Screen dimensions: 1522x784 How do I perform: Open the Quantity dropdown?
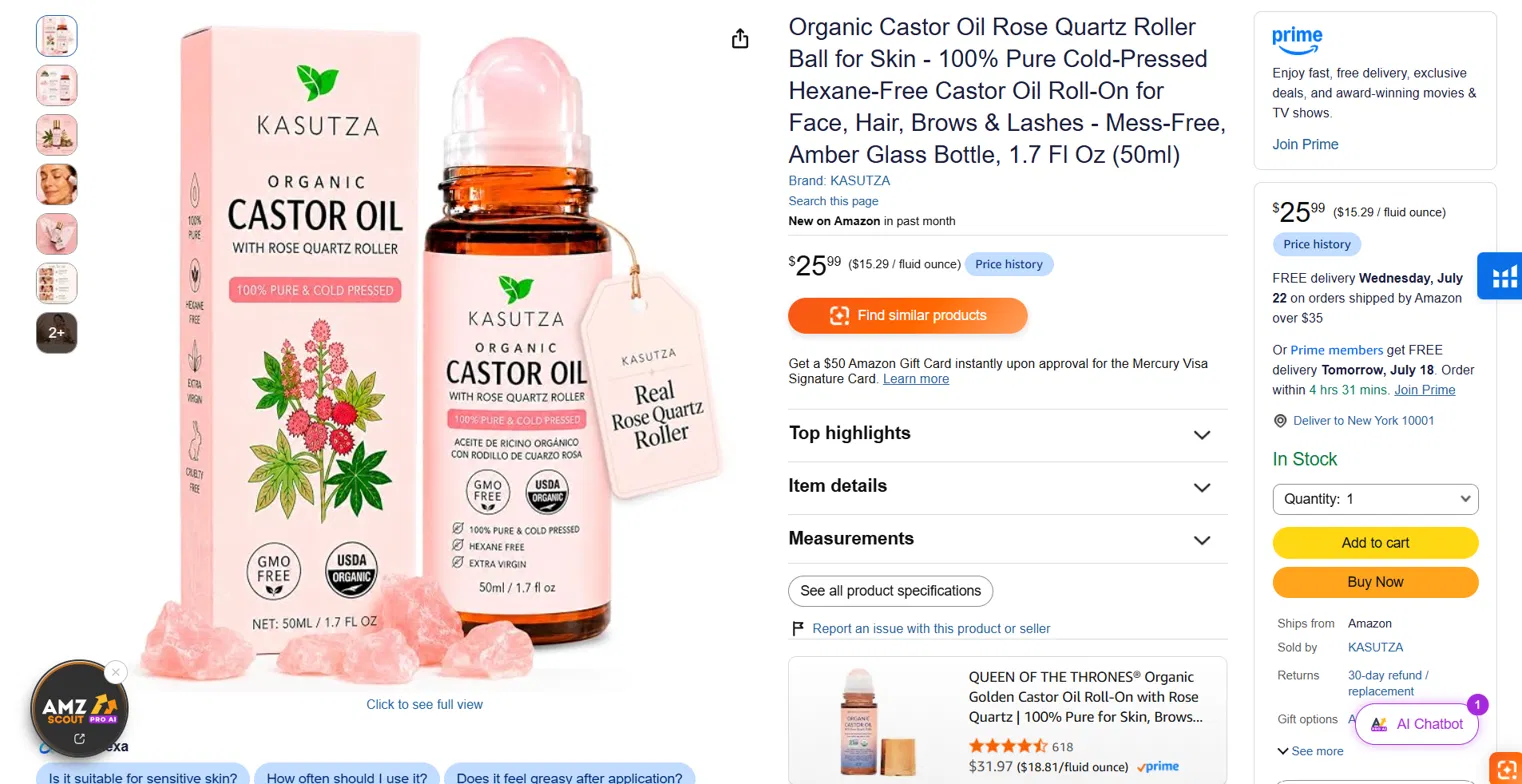1375,499
